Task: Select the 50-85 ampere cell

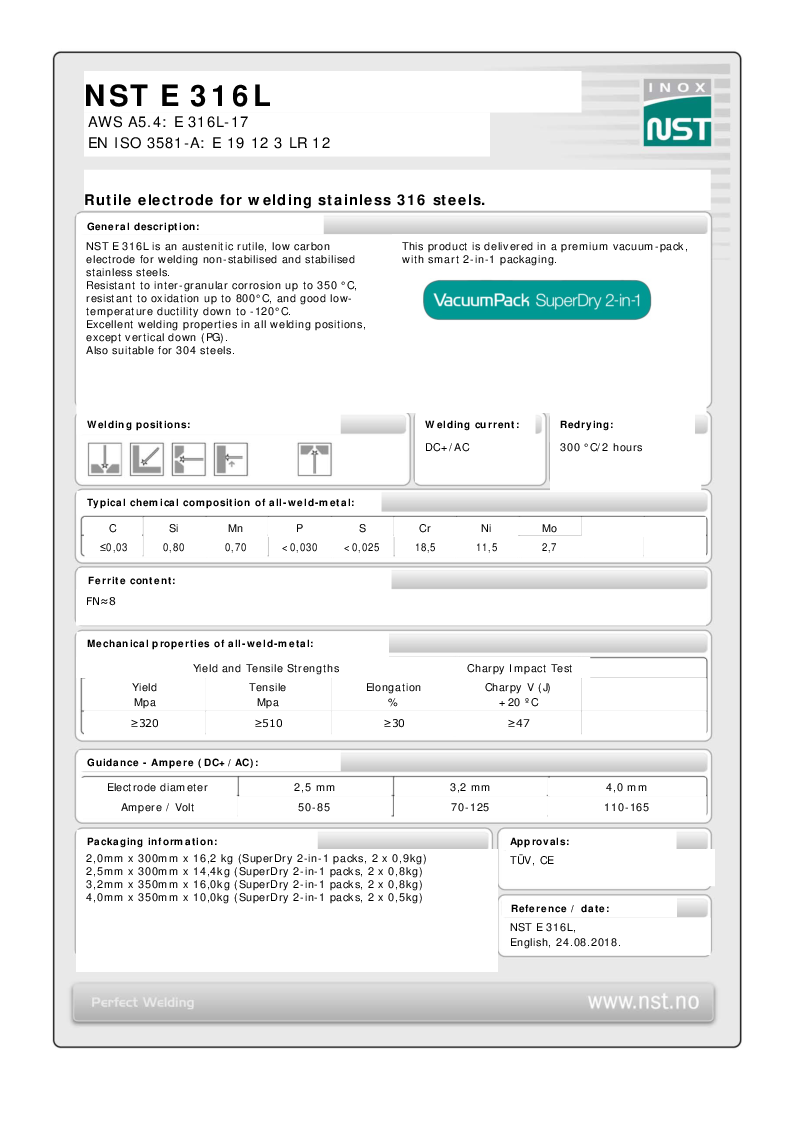Action: click(x=314, y=808)
